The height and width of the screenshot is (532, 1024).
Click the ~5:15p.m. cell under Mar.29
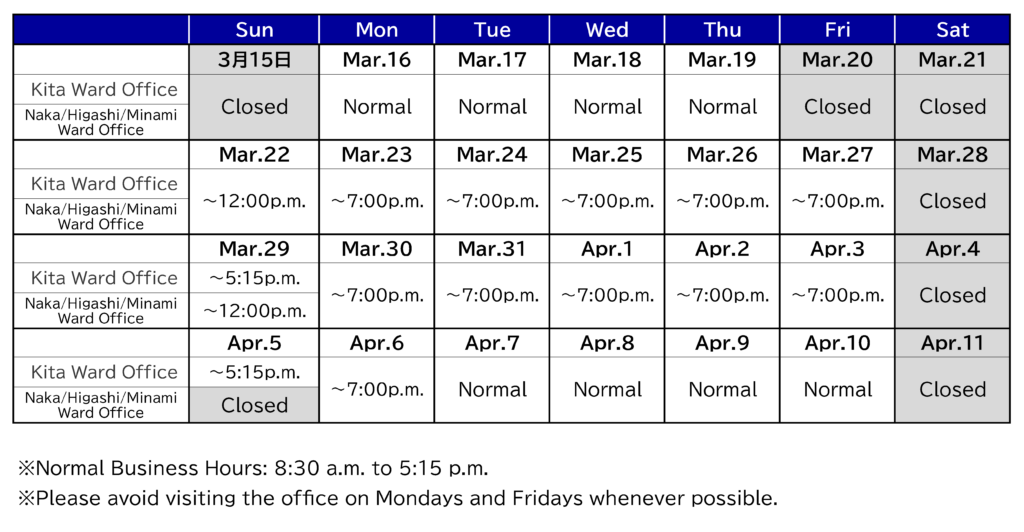(254, 278)
